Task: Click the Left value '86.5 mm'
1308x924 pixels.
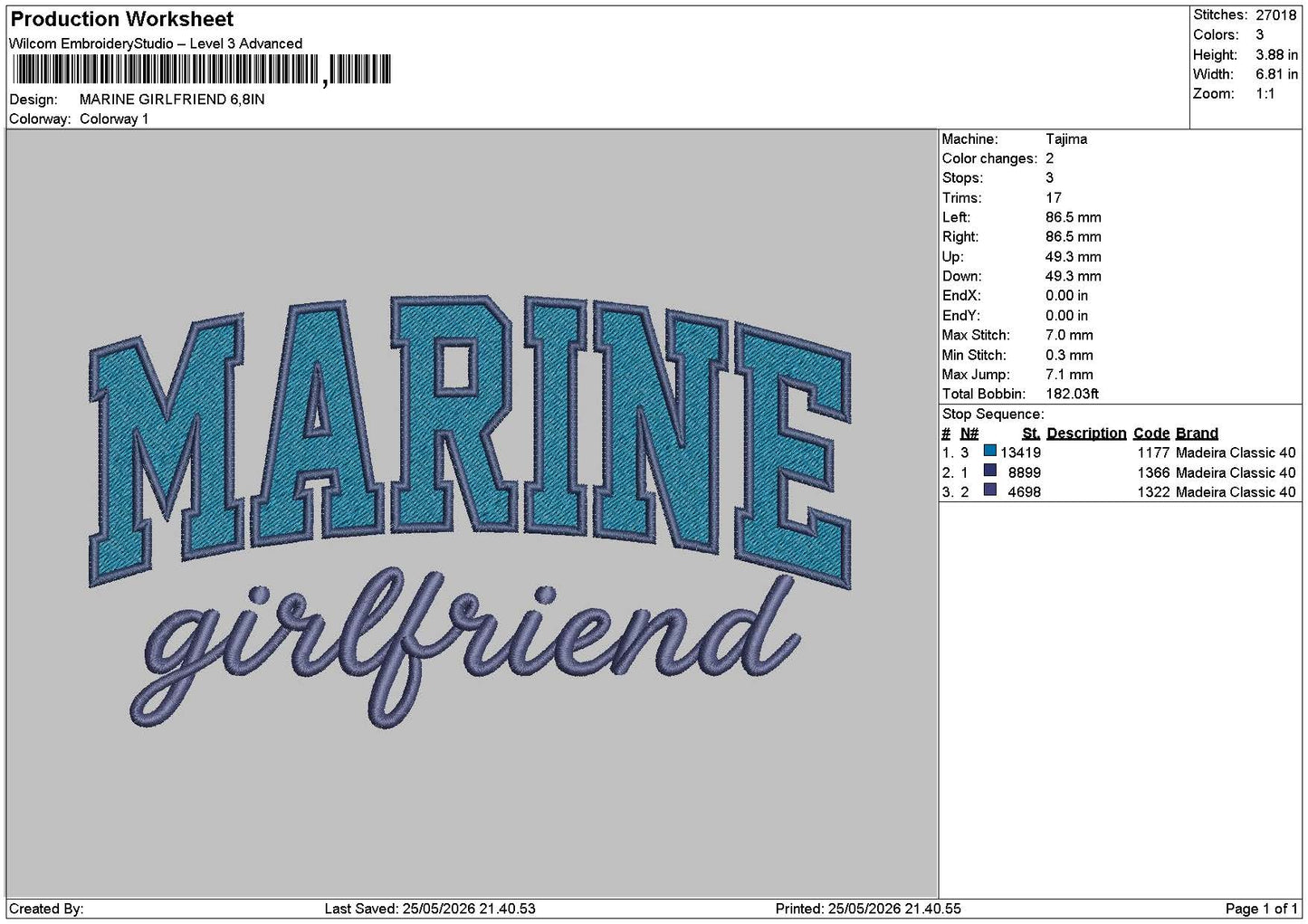Action: coord(1074,217)
